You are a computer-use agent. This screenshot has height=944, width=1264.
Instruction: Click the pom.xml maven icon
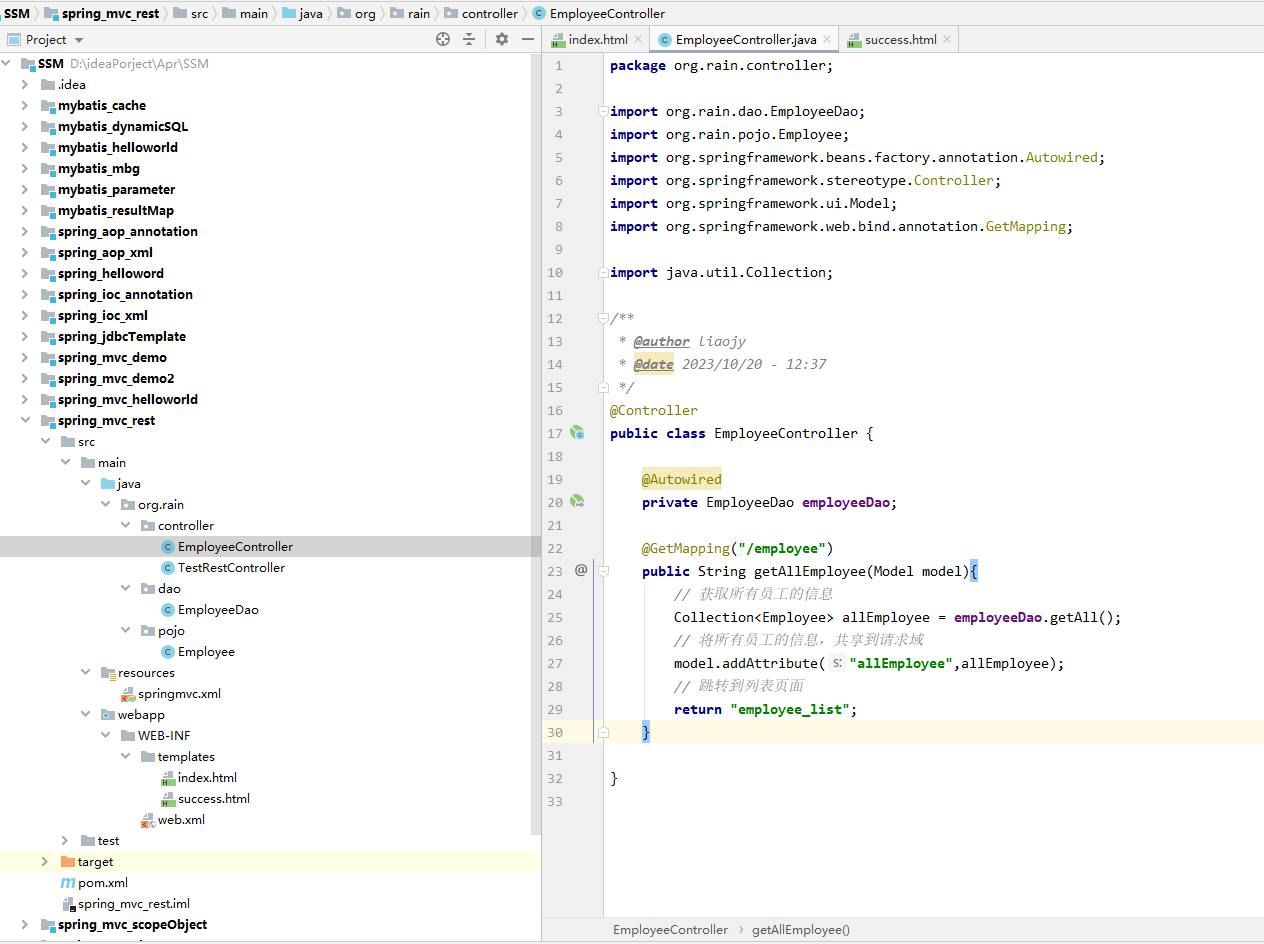(x=68, y=883)
